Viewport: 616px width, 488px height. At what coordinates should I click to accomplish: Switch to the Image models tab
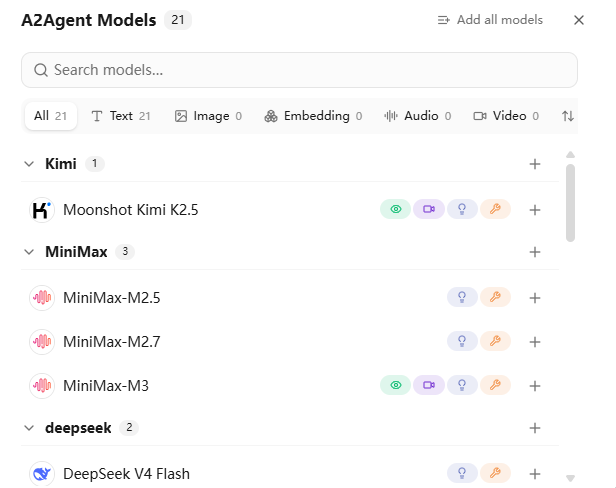pos(208,116)
